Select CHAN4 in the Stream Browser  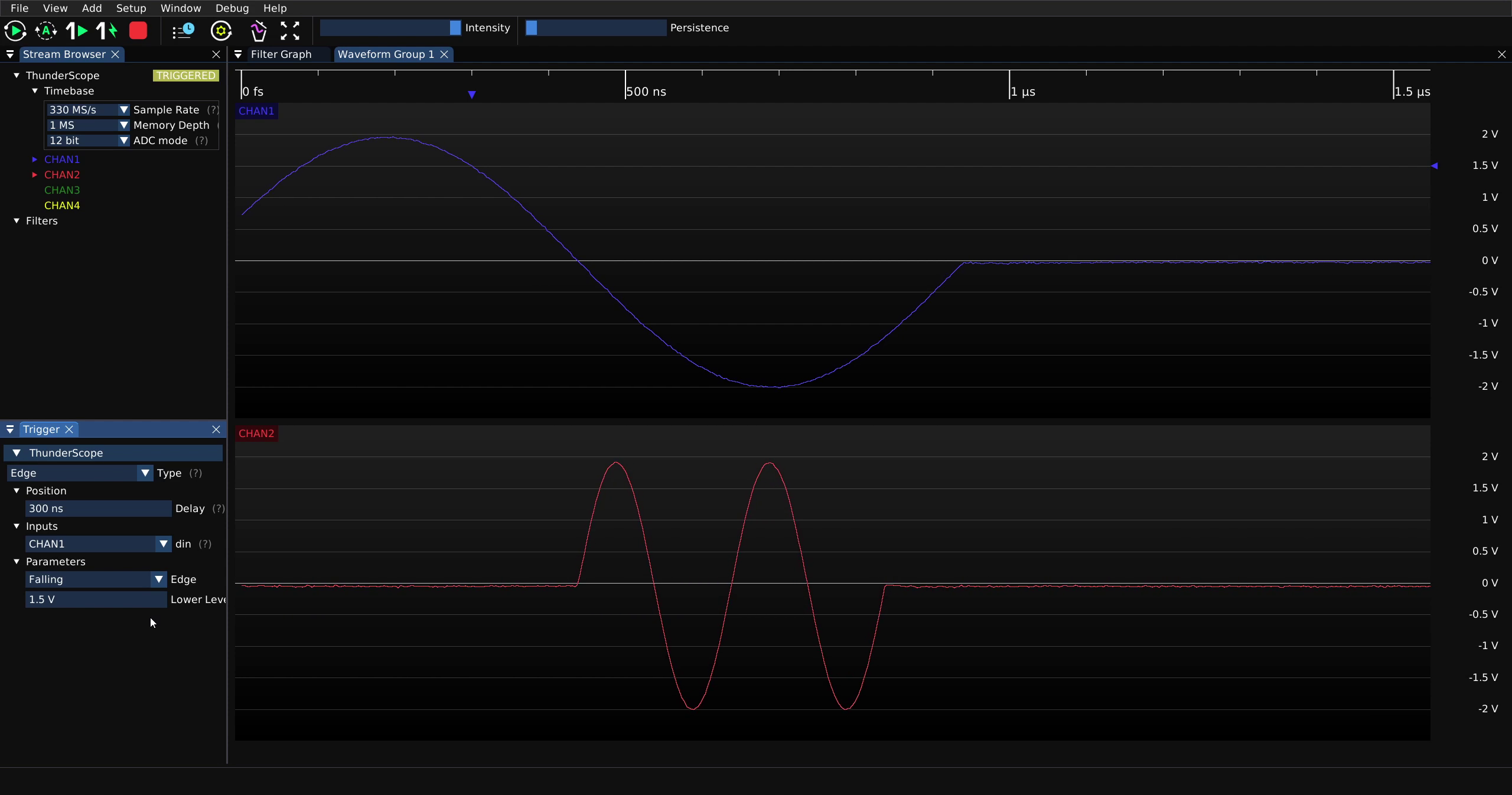(x=62, y=206)
